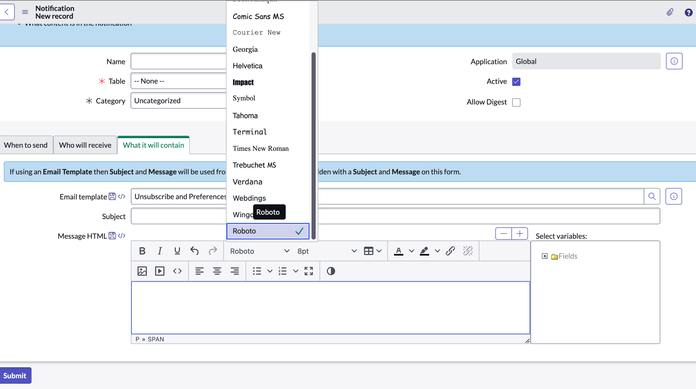The image size is (696, 389).
Task: Open the help question mark icon
Action: click(x=688, y=12)
